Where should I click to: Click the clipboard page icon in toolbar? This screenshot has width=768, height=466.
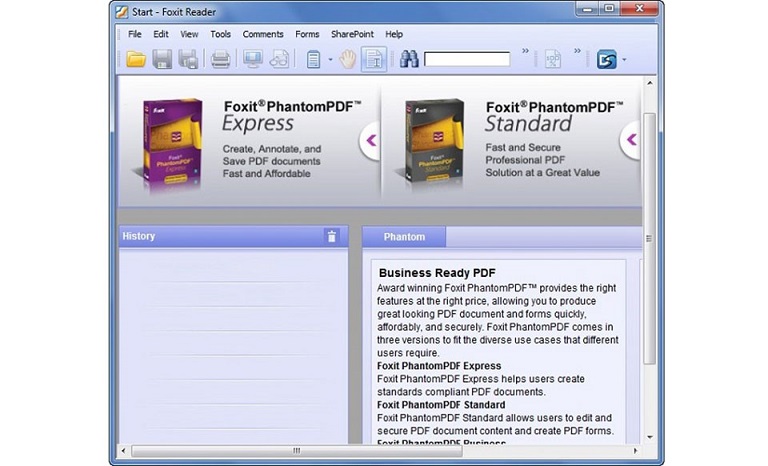pyautogui.click(x=313, y=60)
